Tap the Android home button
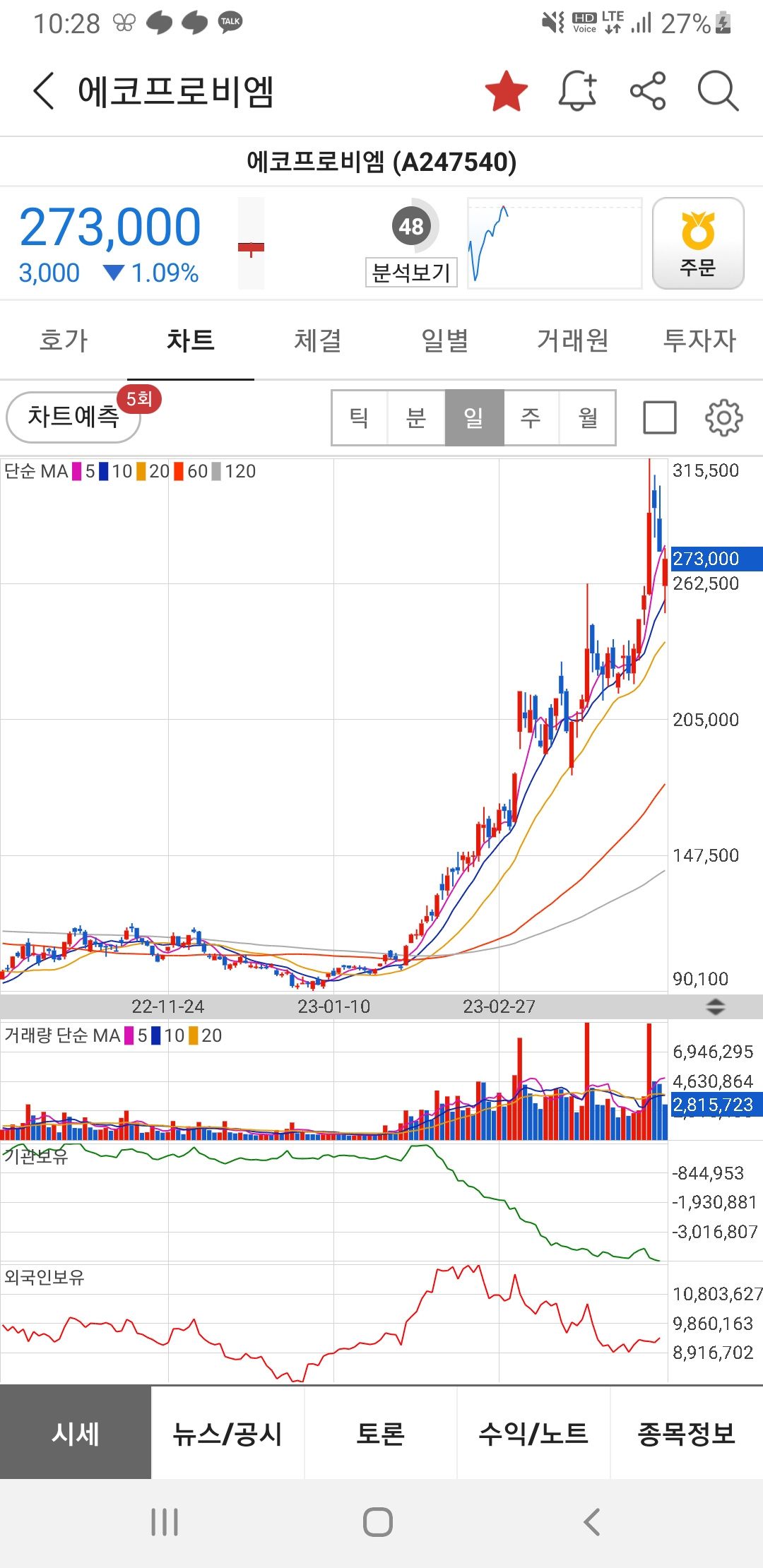Image resolution: width=763 pixels, height=1568 pixels. pos(378,1522)
